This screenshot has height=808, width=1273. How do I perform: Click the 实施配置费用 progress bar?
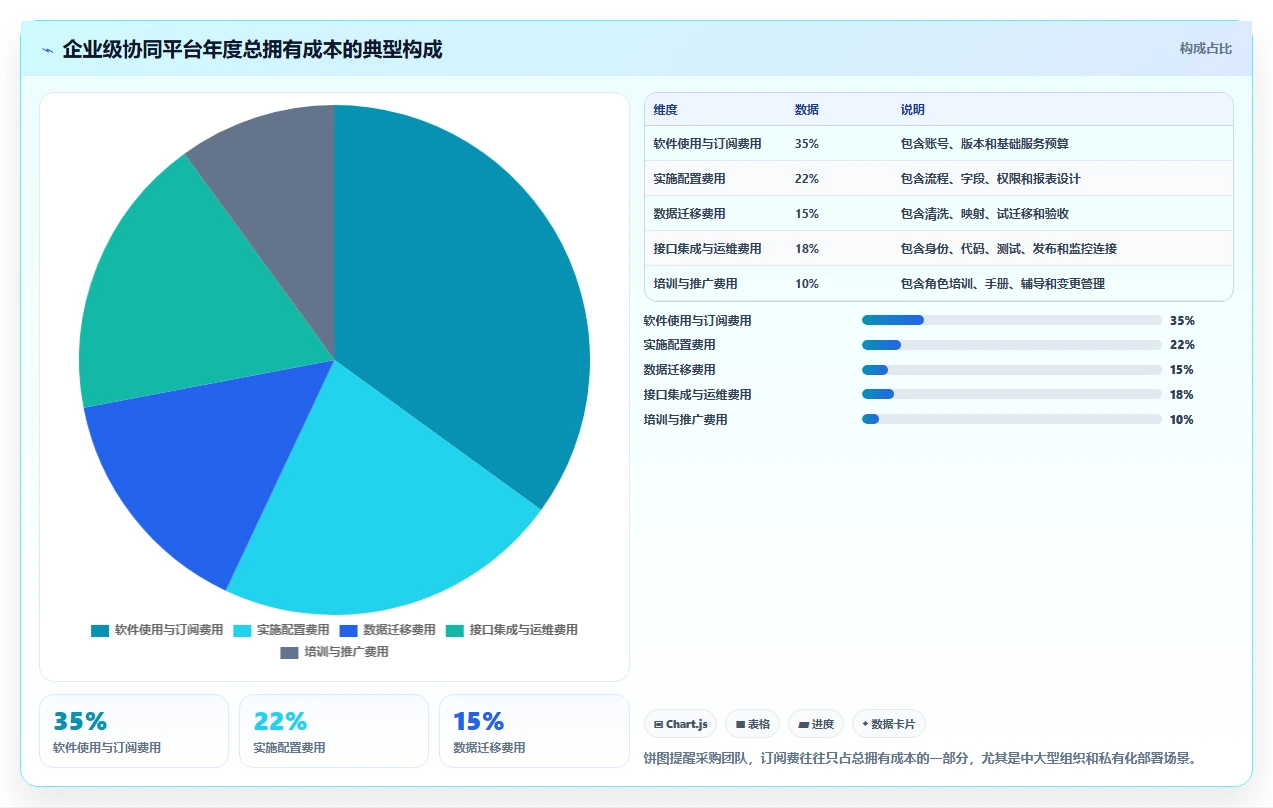(x=1012, y=345)
